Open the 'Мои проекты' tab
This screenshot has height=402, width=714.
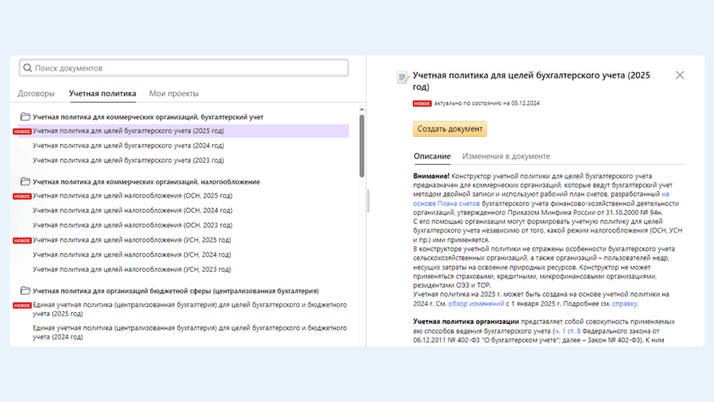(174, 94)
